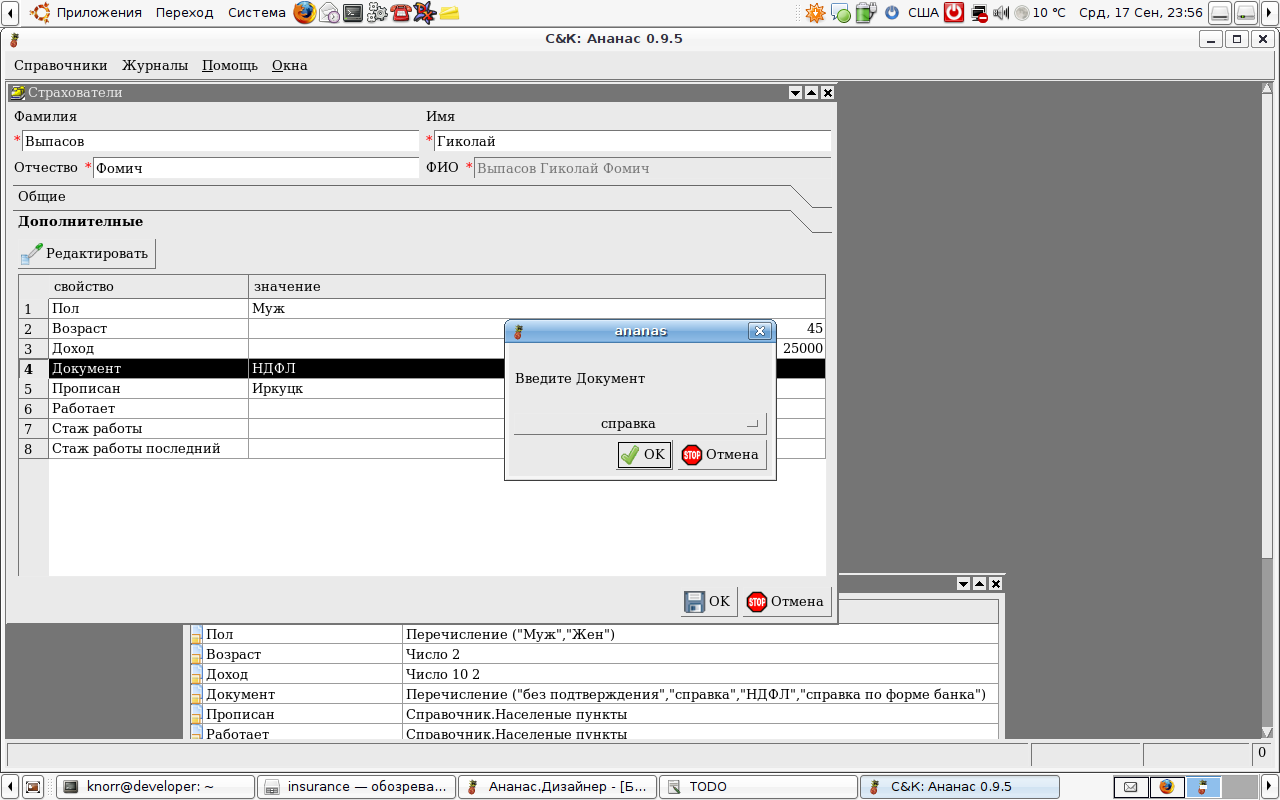Click the Фамилия input field
The height and width of the screenshot is (800, 1280).
click(220, 142)
